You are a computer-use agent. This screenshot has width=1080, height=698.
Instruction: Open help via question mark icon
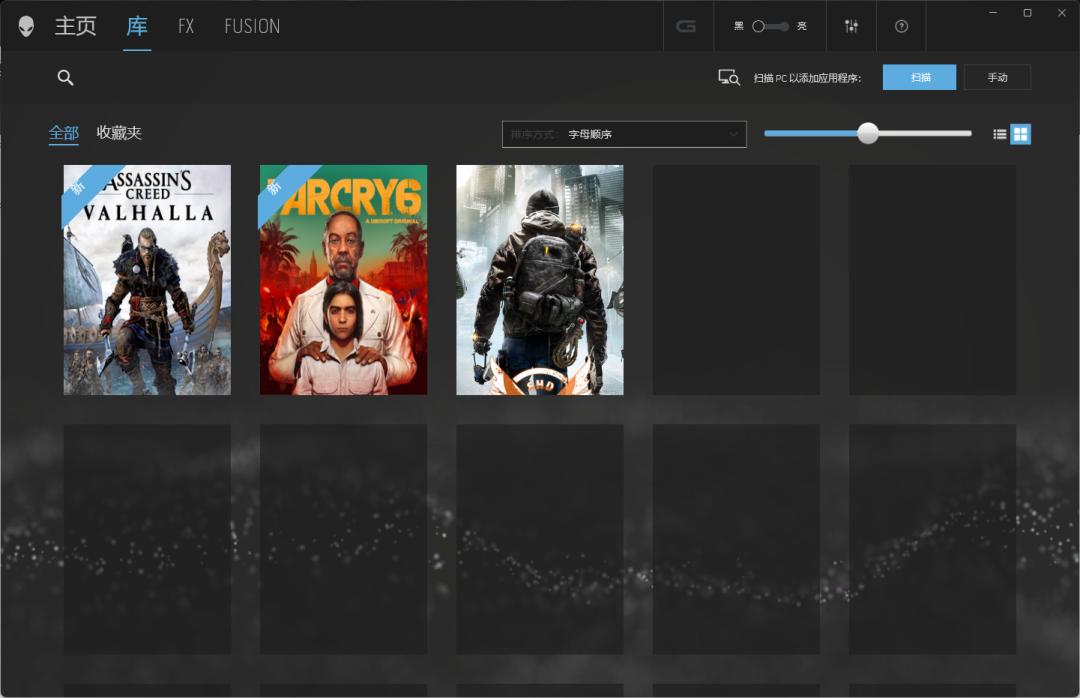pyautogui.click(x=901, y=26)
